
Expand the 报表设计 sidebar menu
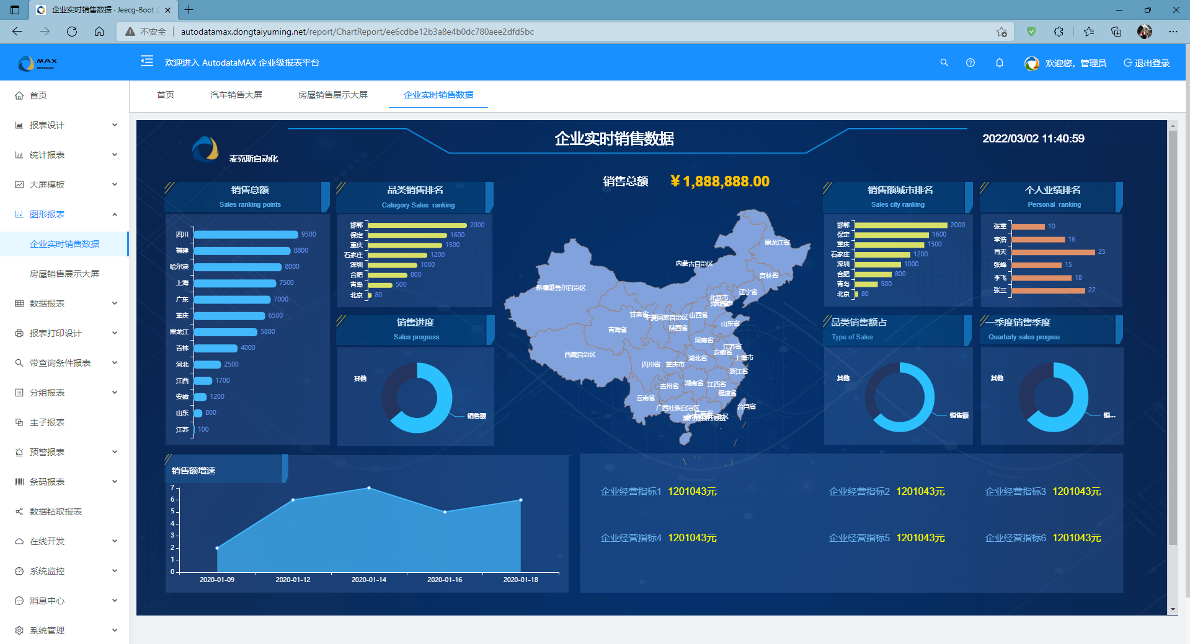tap(64, 125)
